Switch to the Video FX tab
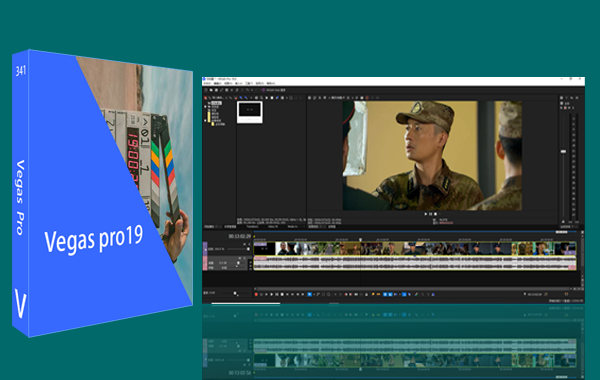 (x=273, y=227)
